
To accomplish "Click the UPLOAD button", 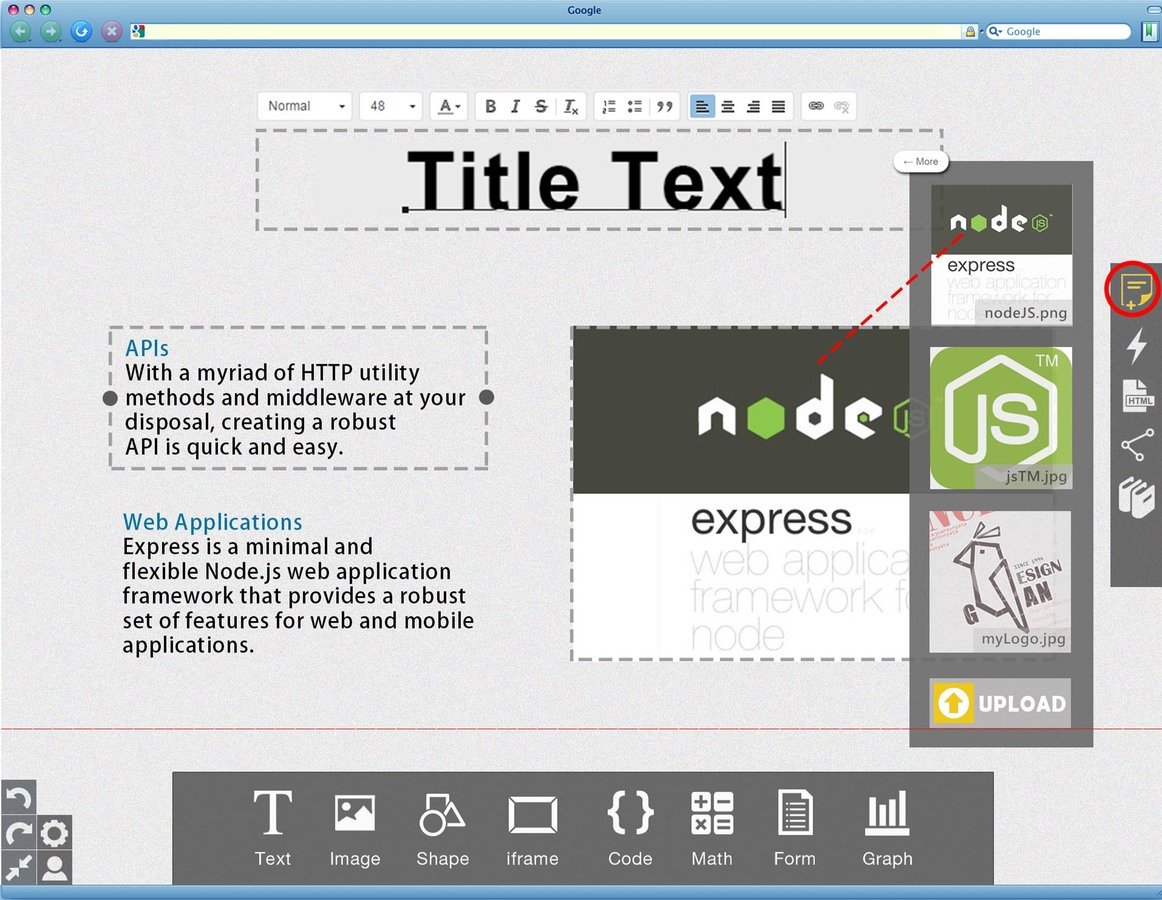I will click(1000, 702).
